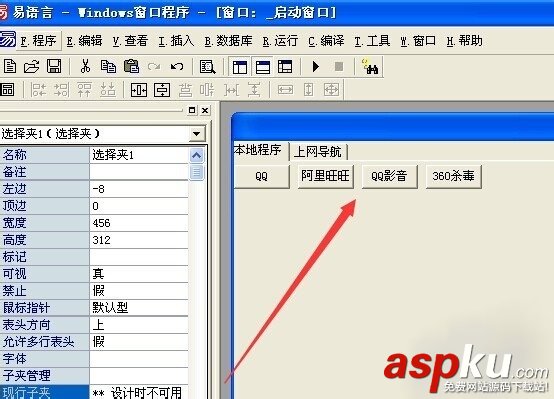Click the Make same height icon
This screenshot has width=554, height=399.
[x=308, y=90]
